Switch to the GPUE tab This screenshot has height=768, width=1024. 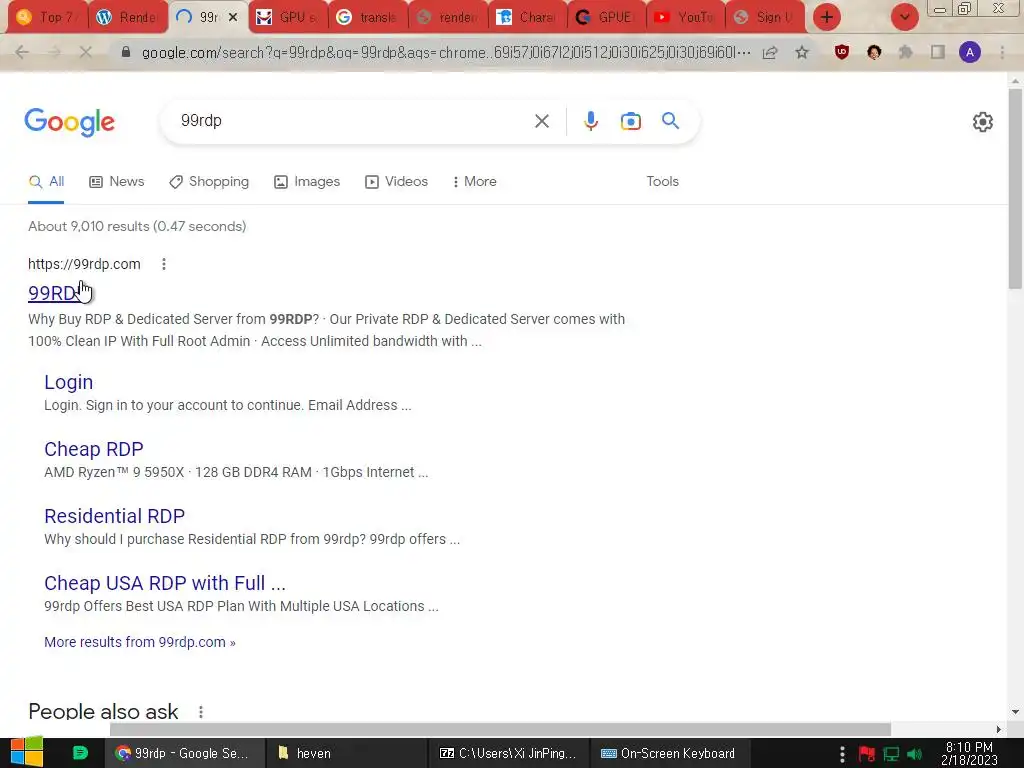(x=606, y=17)
